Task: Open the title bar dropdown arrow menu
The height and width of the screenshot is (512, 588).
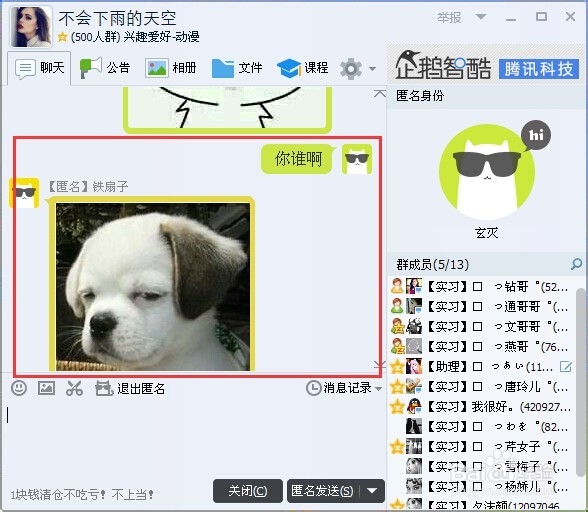Action: click(x=481, y=17)
